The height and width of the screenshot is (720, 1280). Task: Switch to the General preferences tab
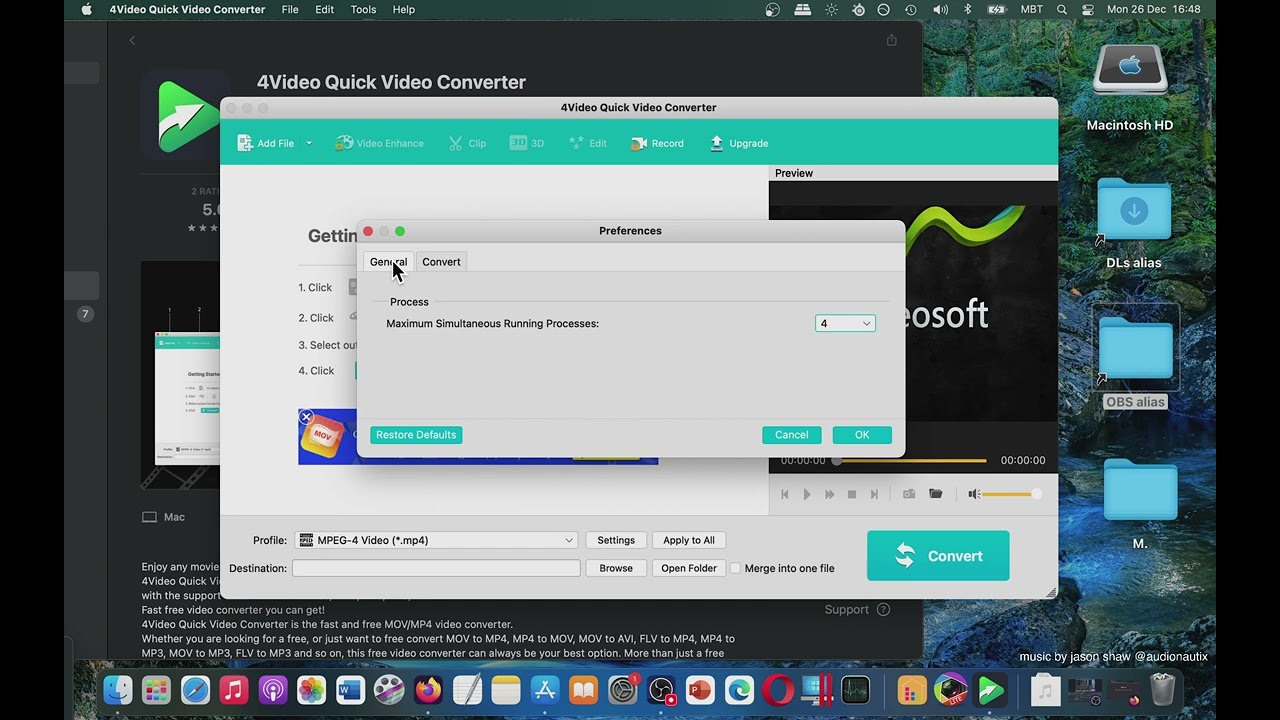(388, 262)
